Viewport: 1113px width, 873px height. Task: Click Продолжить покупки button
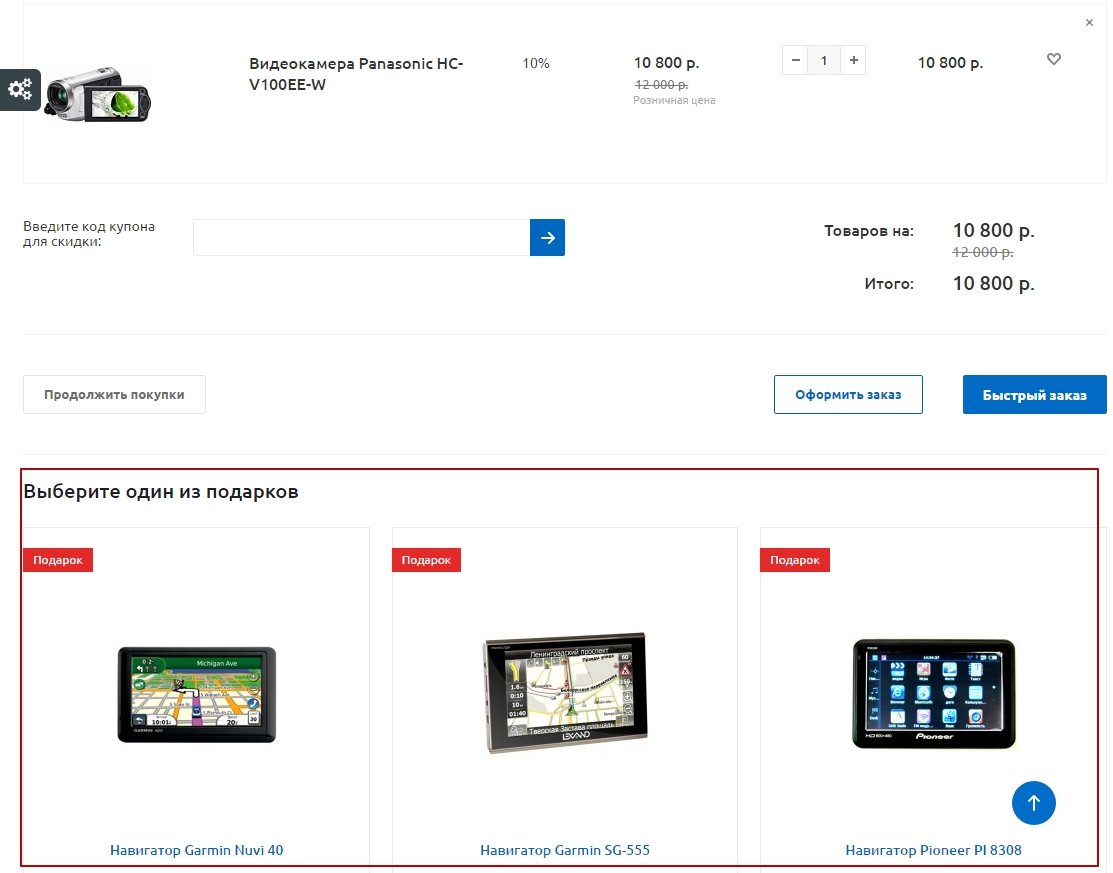coord(114,395)
